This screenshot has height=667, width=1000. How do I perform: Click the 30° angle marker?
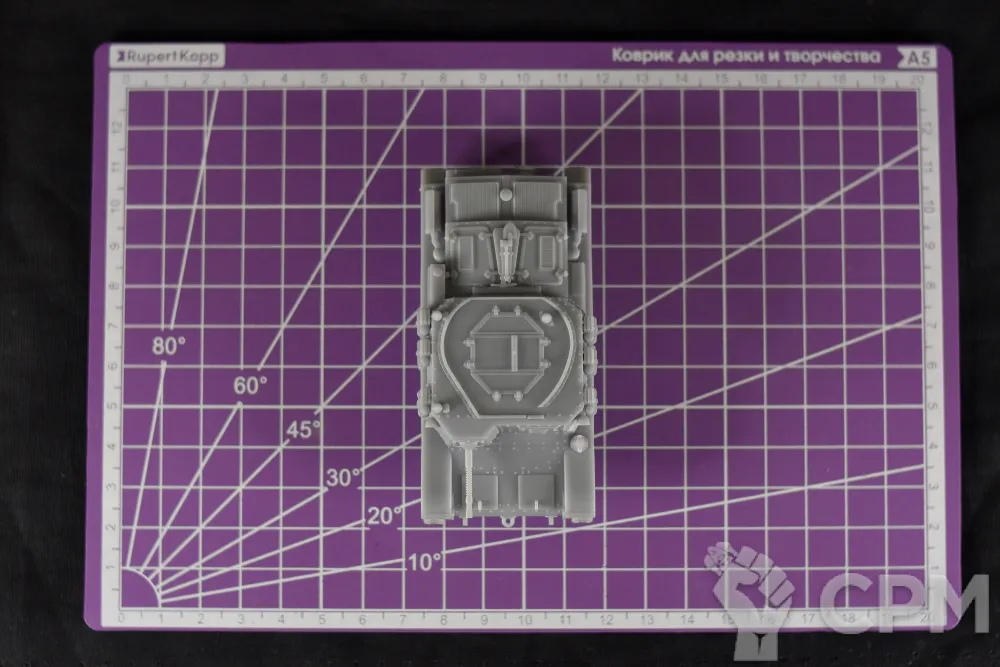[343, 477]
